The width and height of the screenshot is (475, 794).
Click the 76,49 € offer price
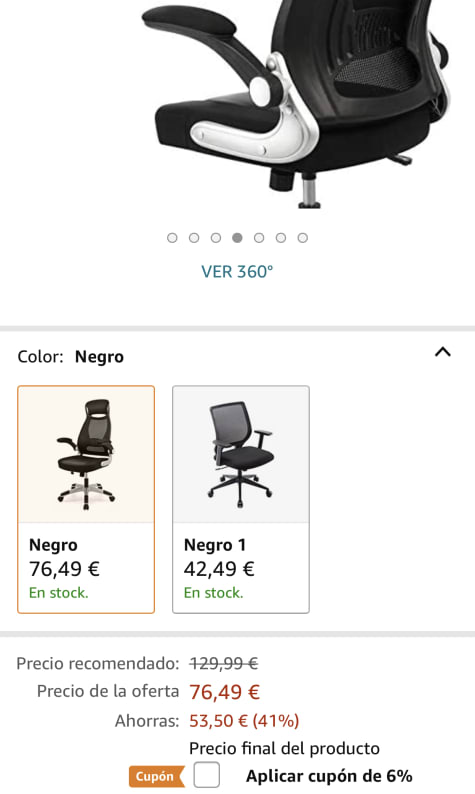(224, 692)
